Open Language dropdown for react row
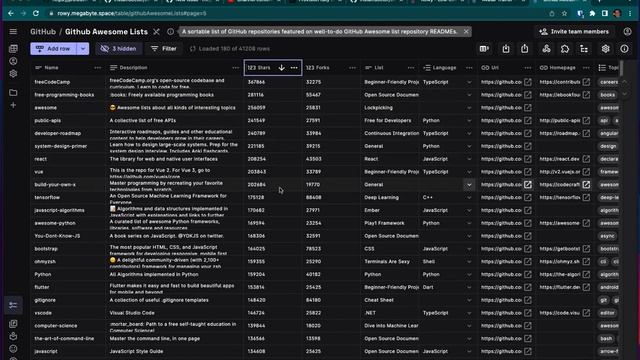 click(469, 159)
